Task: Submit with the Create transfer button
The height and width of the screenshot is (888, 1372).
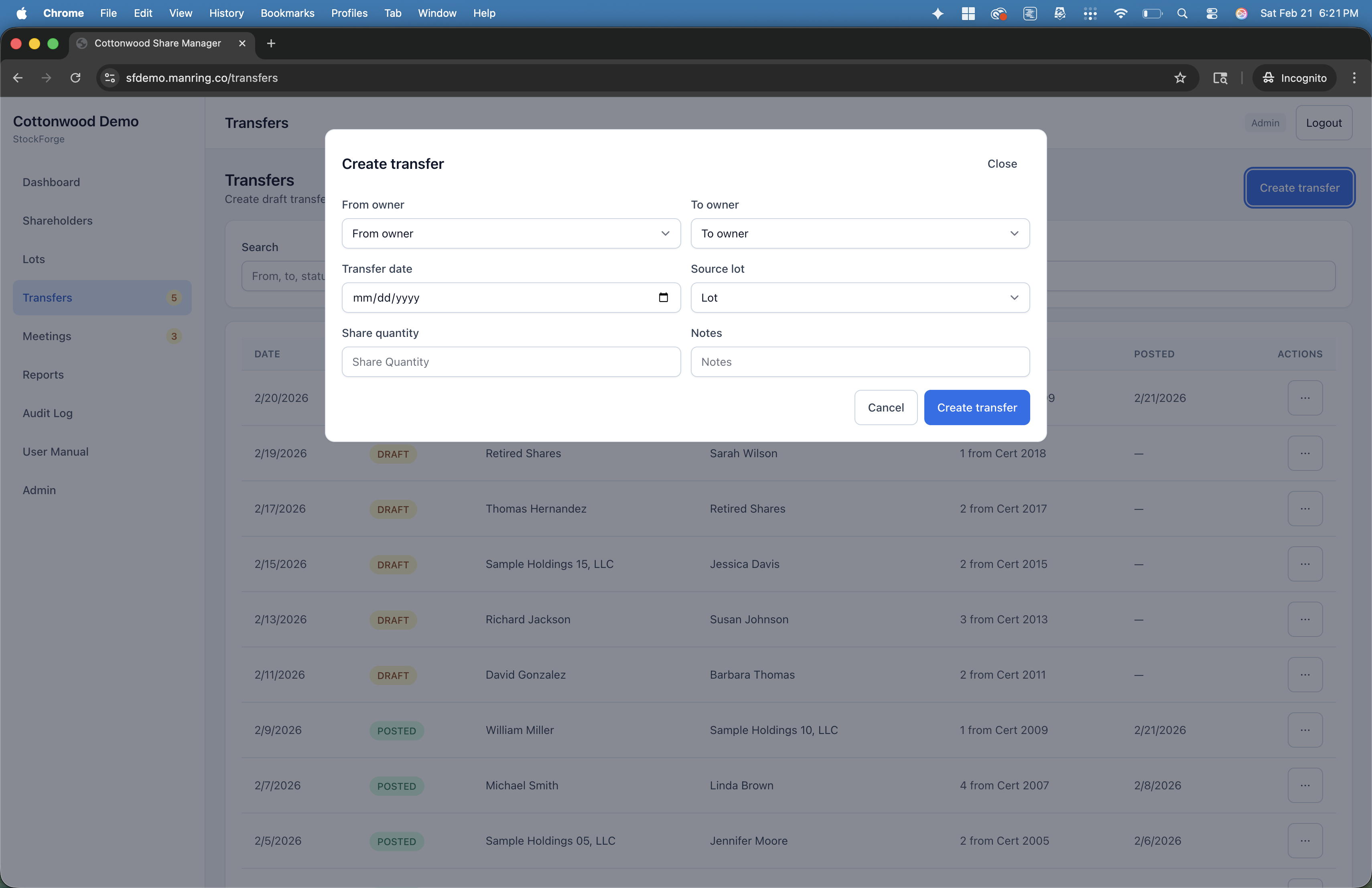Action: point(976,408)
